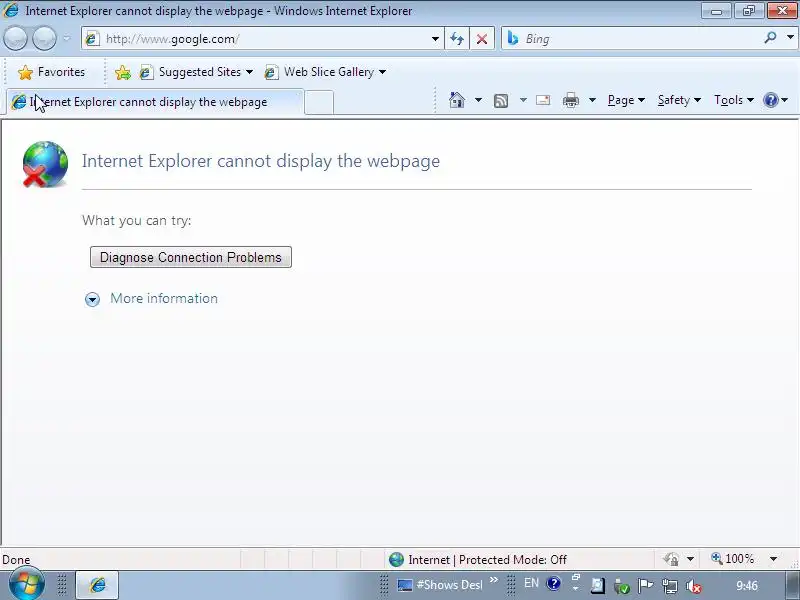Click the EN language indicator
This screenshot has height=600, width=800.
pos(531,583)
